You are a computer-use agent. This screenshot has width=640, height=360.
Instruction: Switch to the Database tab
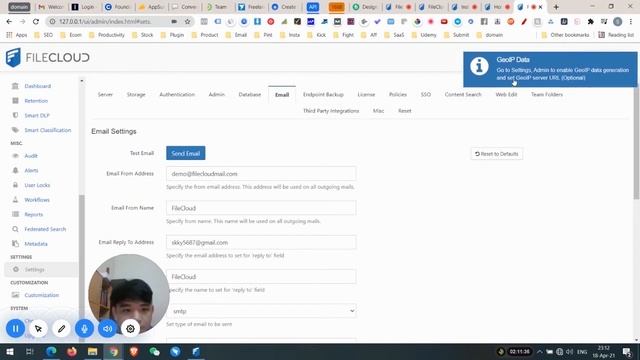click(250, 94)
